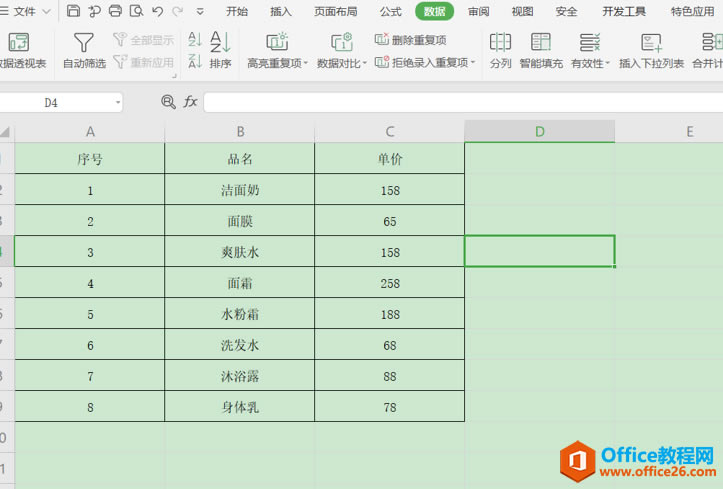Toggle 自动筛选 auto filter funnel
Screen dimensions: 723x489
point(84,42)
